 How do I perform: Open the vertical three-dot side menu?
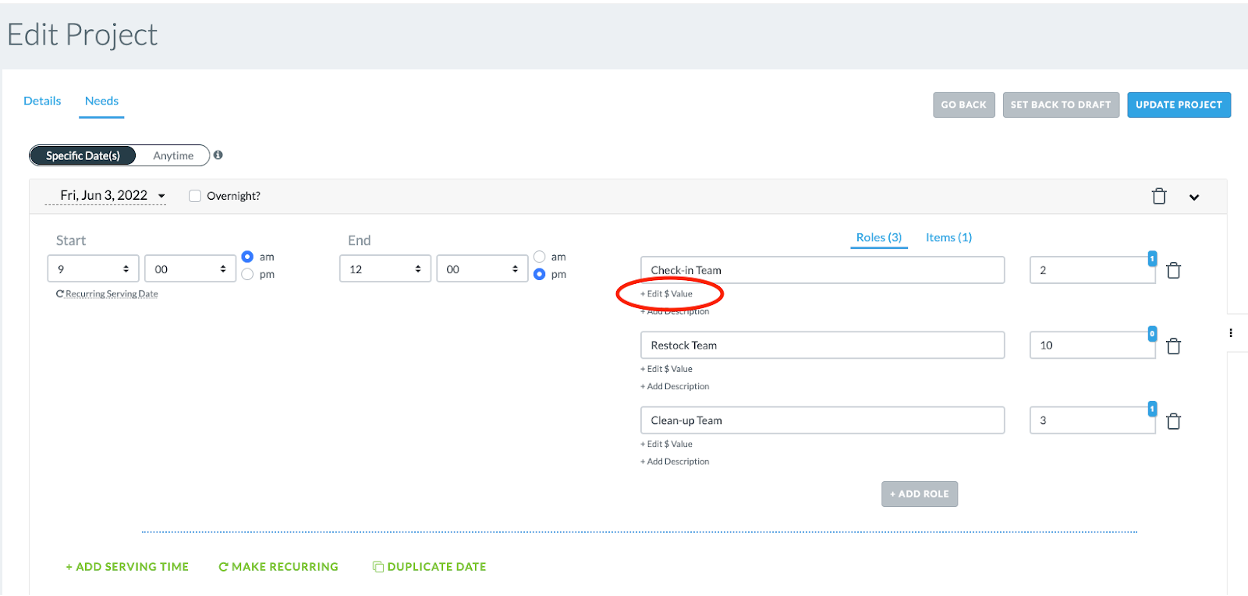1231,333
